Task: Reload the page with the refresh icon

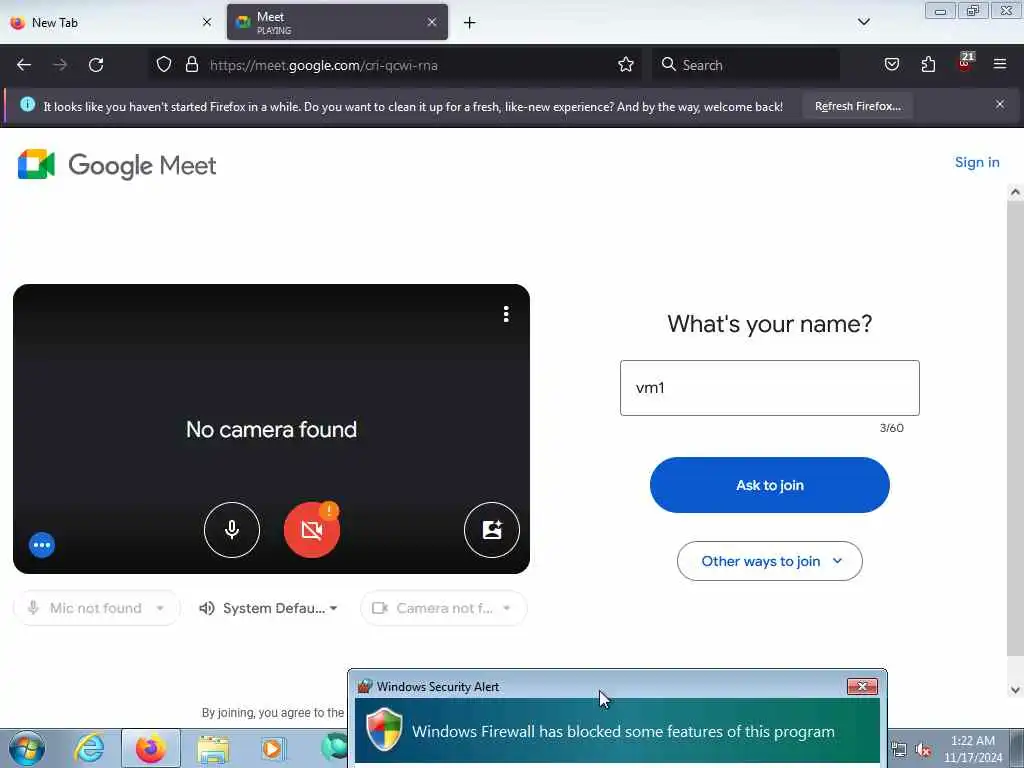Action: 96,65
